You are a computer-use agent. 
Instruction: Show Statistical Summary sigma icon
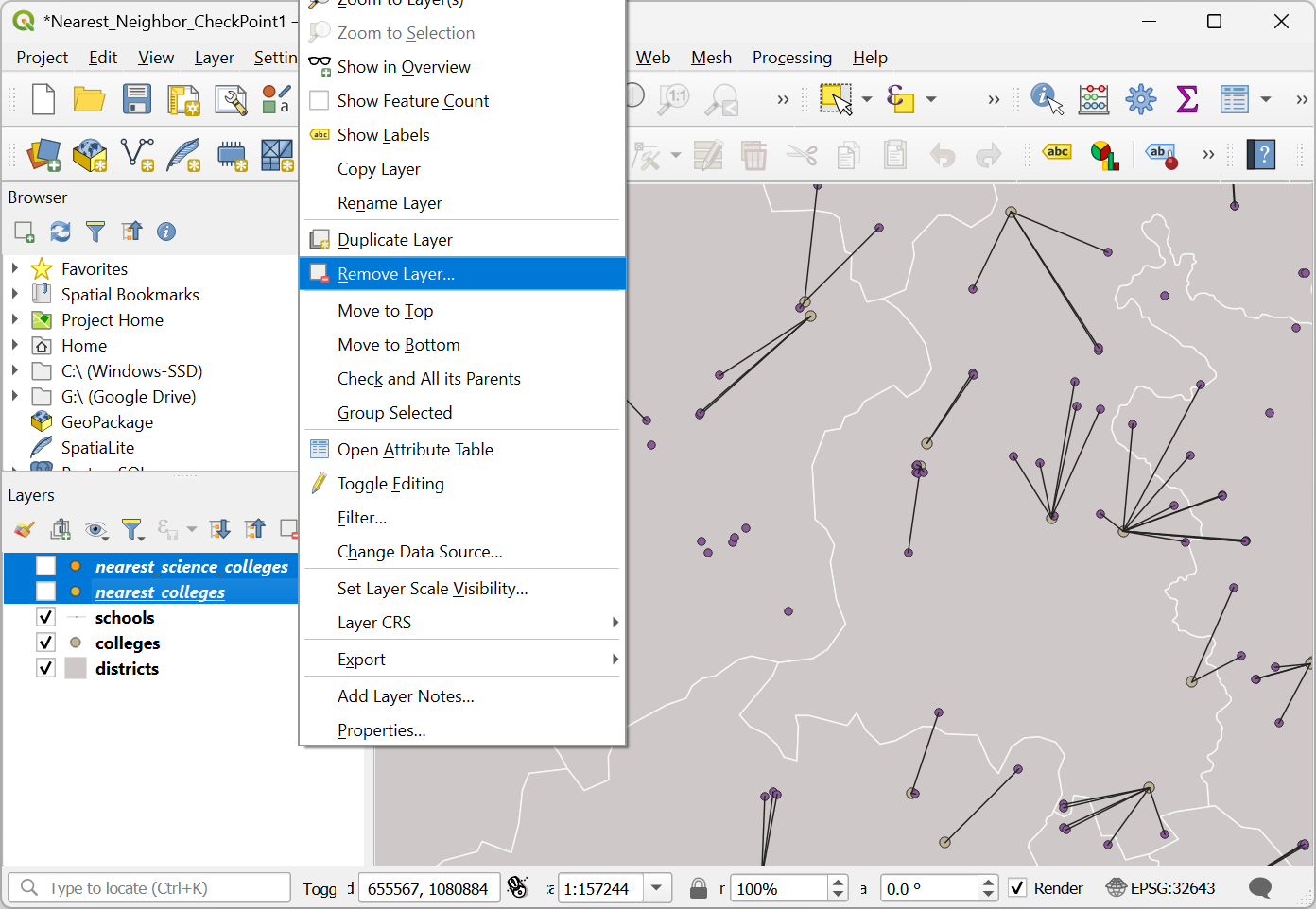click(x=1187, y=99)
